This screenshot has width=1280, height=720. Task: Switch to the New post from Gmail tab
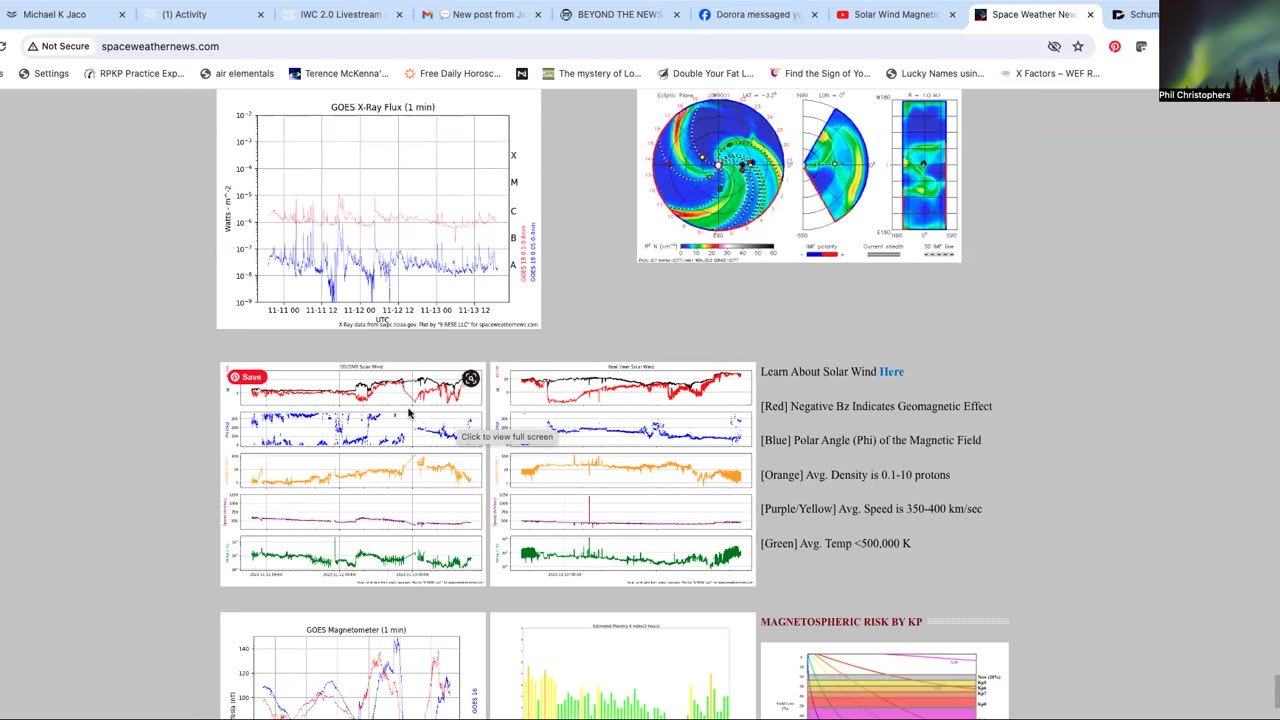(480, 15)
